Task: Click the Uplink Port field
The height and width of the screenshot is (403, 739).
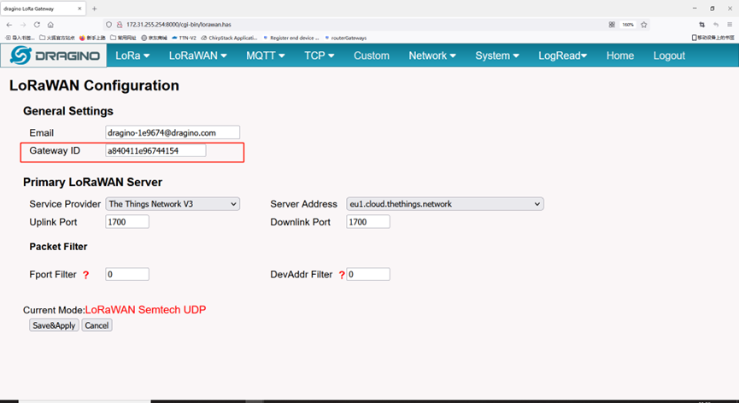Action: [x=127, y=222]
